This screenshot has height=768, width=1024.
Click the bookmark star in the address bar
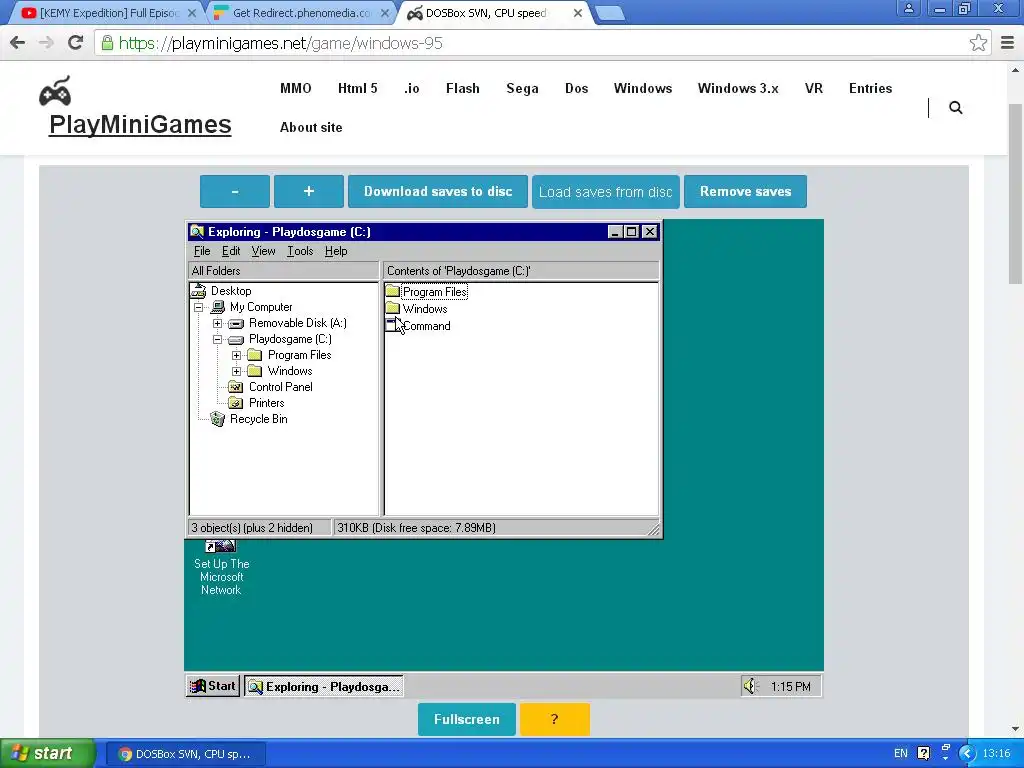coord(978,43)
